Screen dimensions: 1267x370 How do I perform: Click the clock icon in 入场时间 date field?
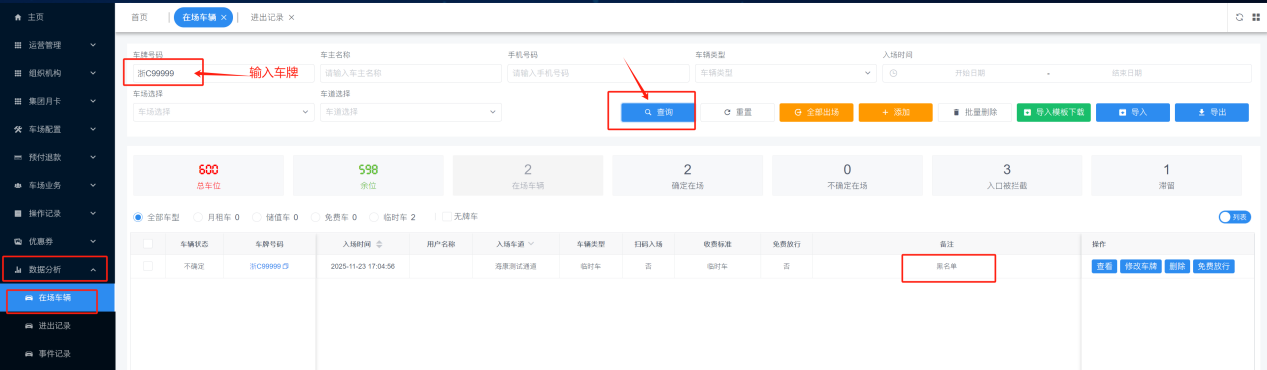tap(894, 73)
